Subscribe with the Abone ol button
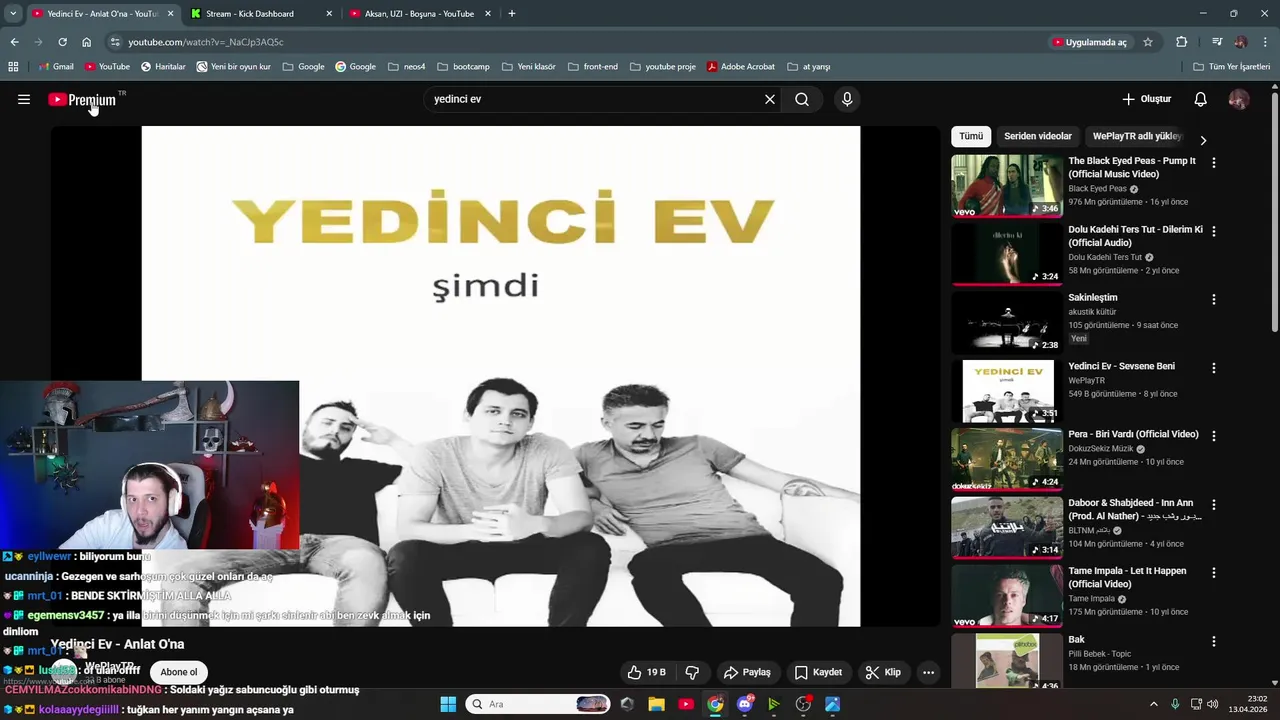 pos(179,672)
